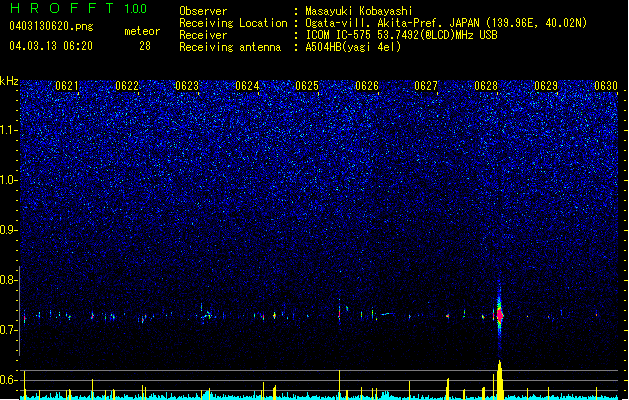This screenshot has width=629, height=400.
Task: Click the 1.1 kHz axis label
Action: pos(8,130)
